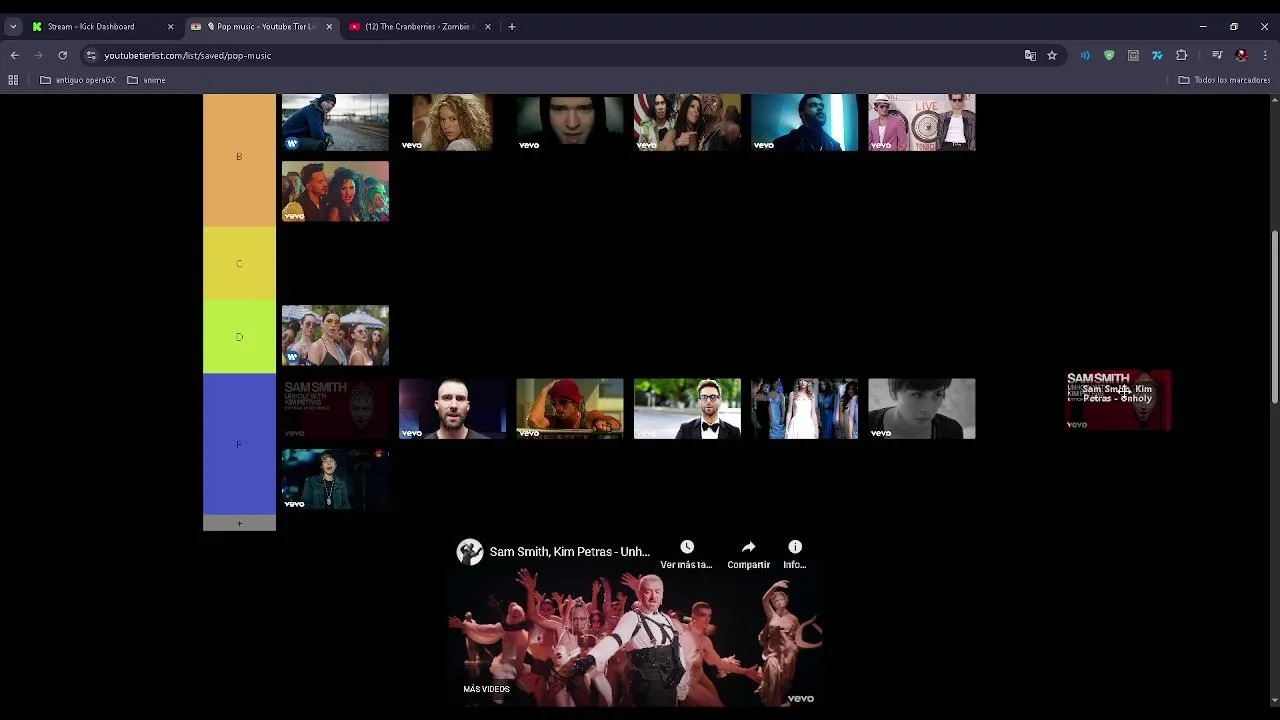This screenshot has width=1280, height=720.
Task: Select the grayscale young boy thumbnail
Action: (x=922, y=408)
